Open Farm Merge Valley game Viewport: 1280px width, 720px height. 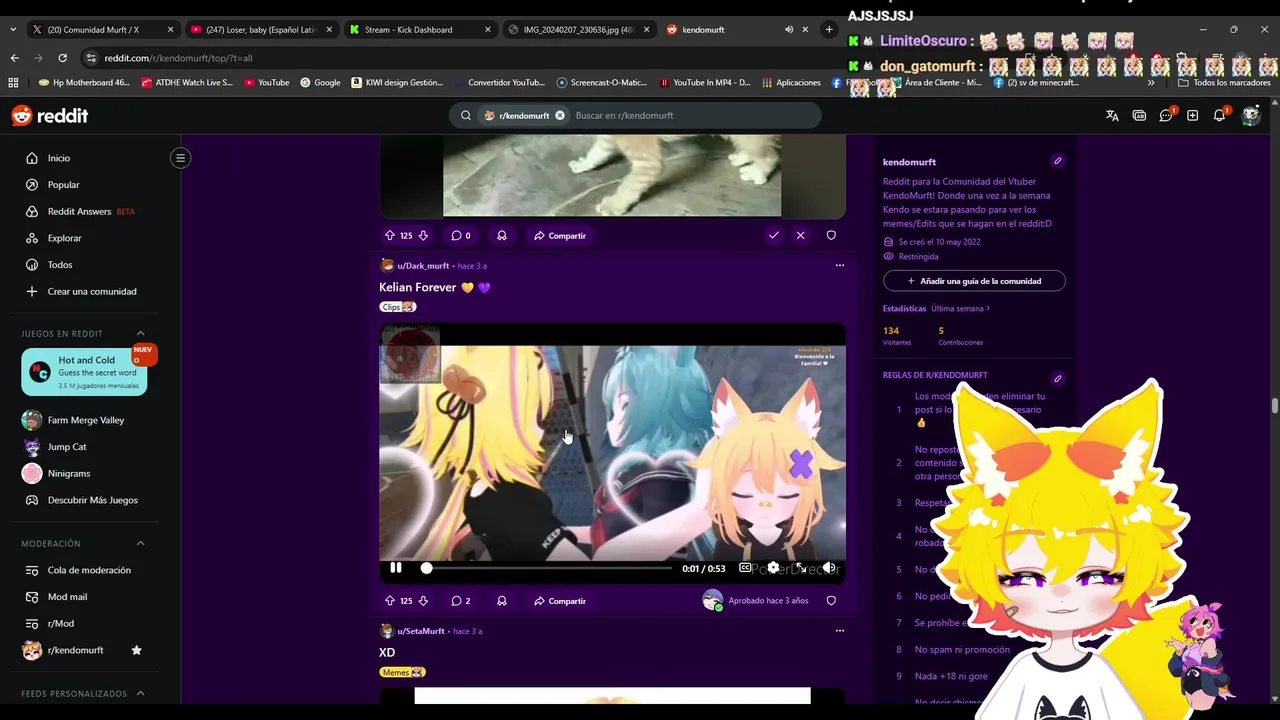tap(85, 420)
